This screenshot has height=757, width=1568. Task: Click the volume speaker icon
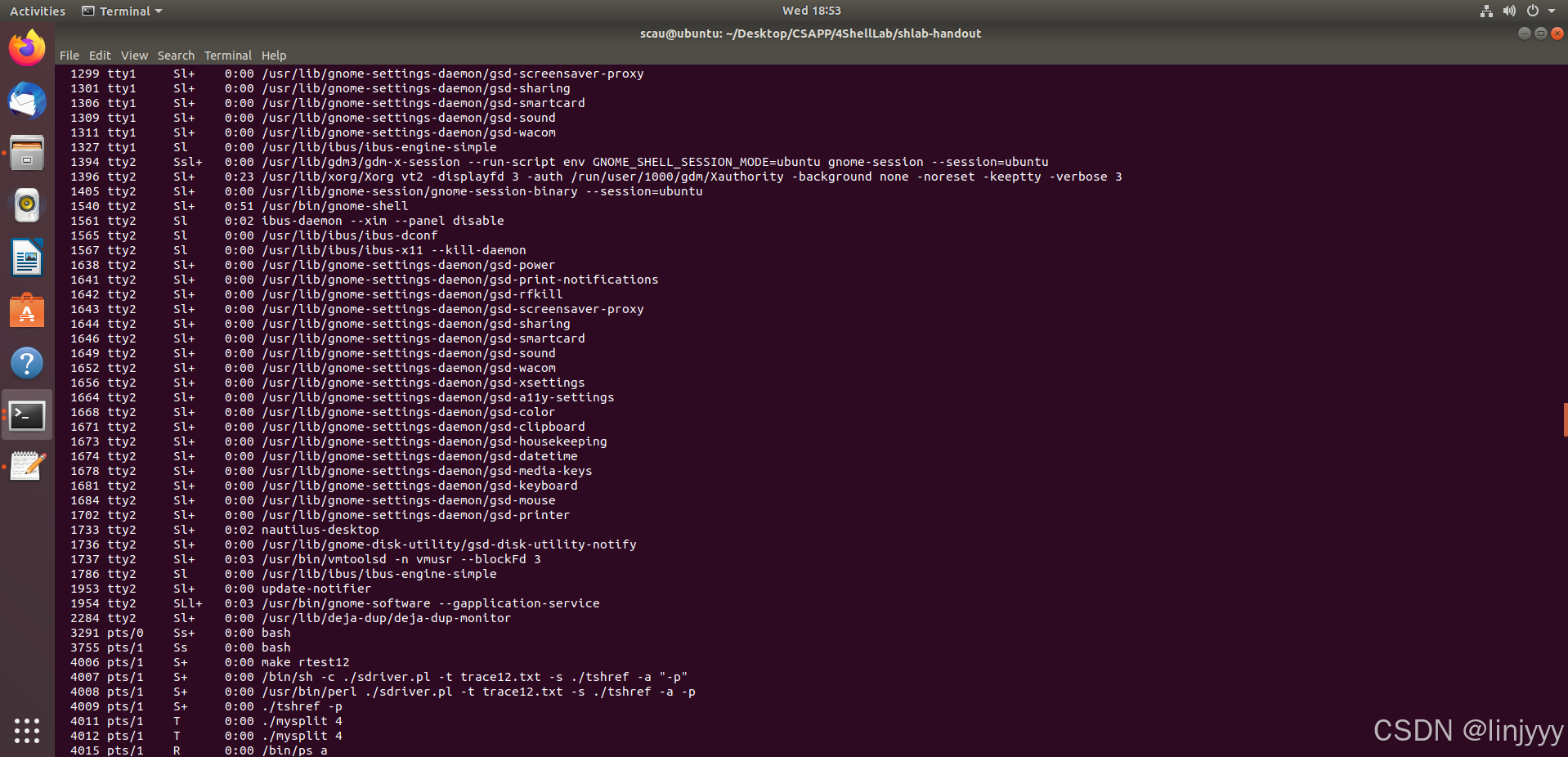coord(1509,11)
